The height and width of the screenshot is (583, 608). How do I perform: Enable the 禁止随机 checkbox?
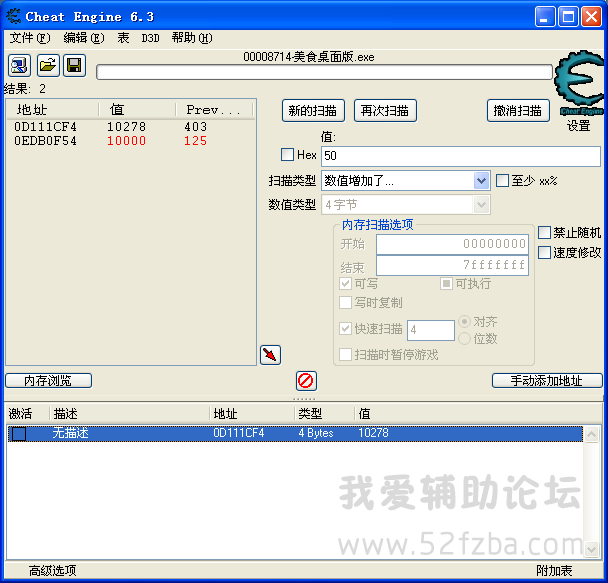545,232
